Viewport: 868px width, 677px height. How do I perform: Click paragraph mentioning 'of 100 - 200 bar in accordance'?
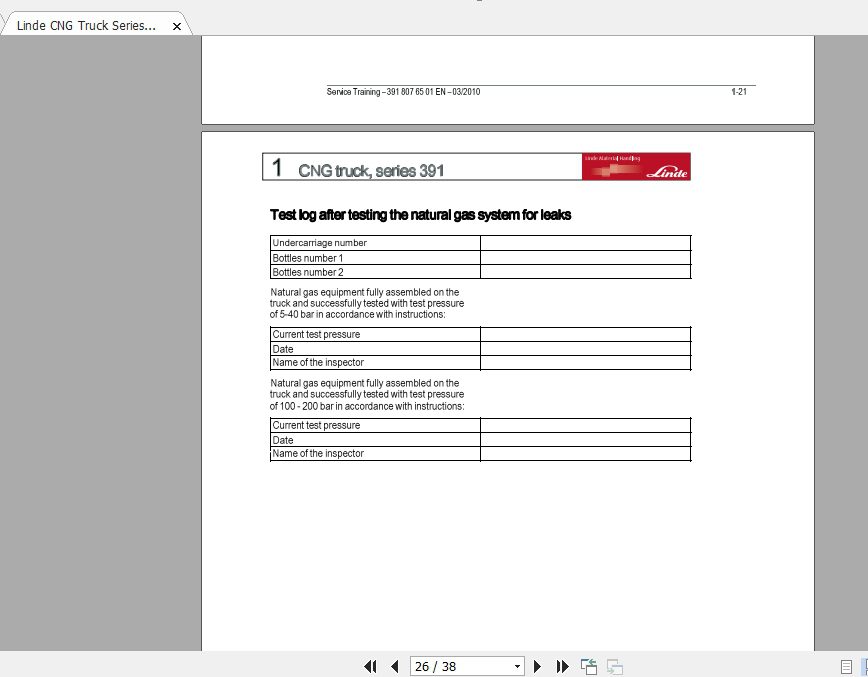(x=366, y=394)
